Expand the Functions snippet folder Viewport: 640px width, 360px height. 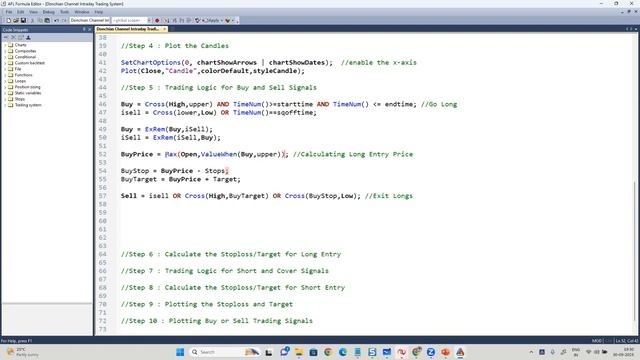tap(5, 75)
